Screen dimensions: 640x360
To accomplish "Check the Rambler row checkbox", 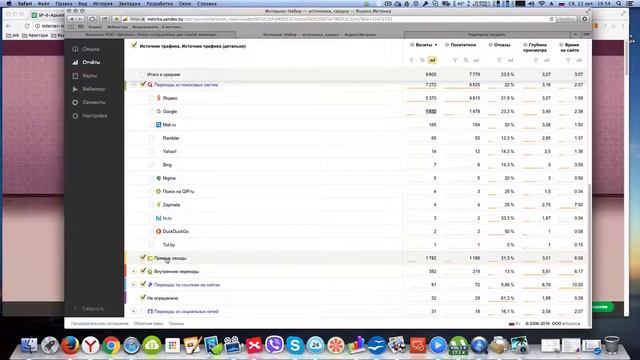I will pos(151,138).
